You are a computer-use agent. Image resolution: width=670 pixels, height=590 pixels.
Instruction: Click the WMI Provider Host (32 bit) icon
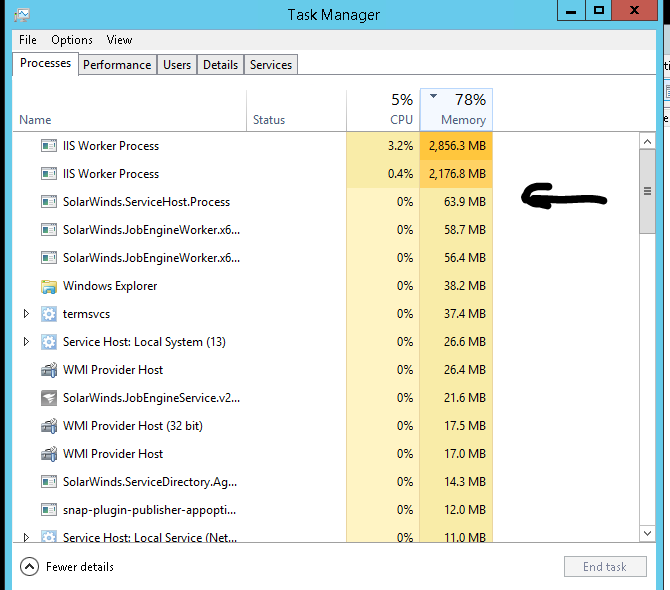(x=49, y=426)
